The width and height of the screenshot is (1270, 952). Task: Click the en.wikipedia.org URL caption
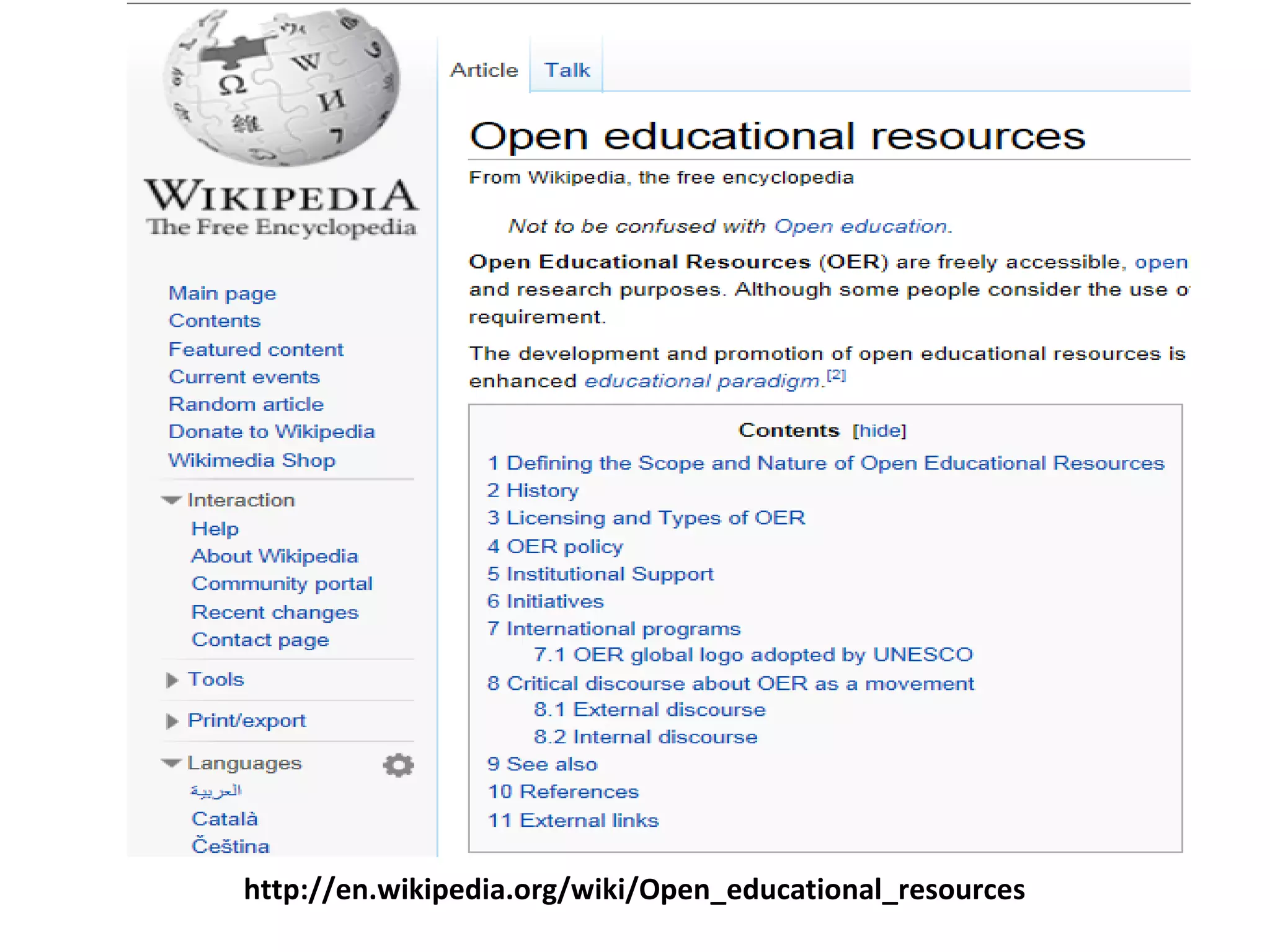tap(634, 890)
